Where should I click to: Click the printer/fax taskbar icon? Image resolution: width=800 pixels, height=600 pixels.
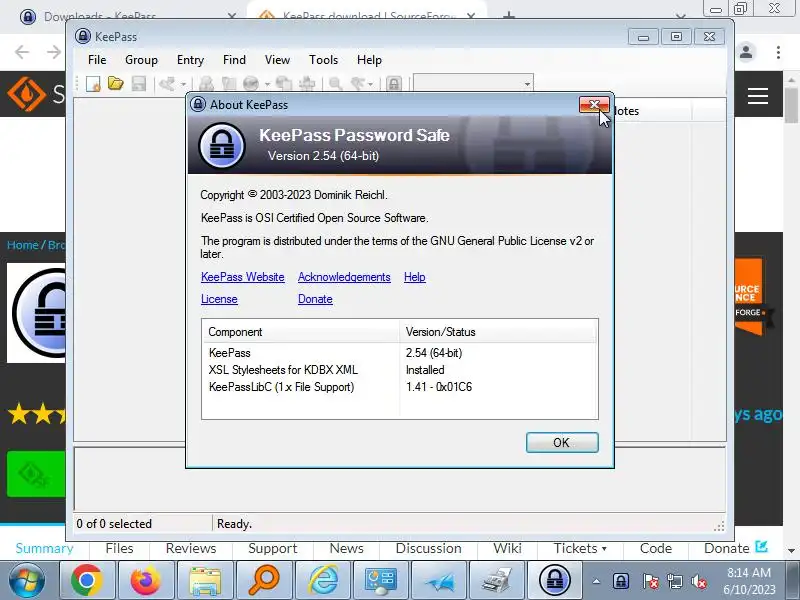coord(497,580)
